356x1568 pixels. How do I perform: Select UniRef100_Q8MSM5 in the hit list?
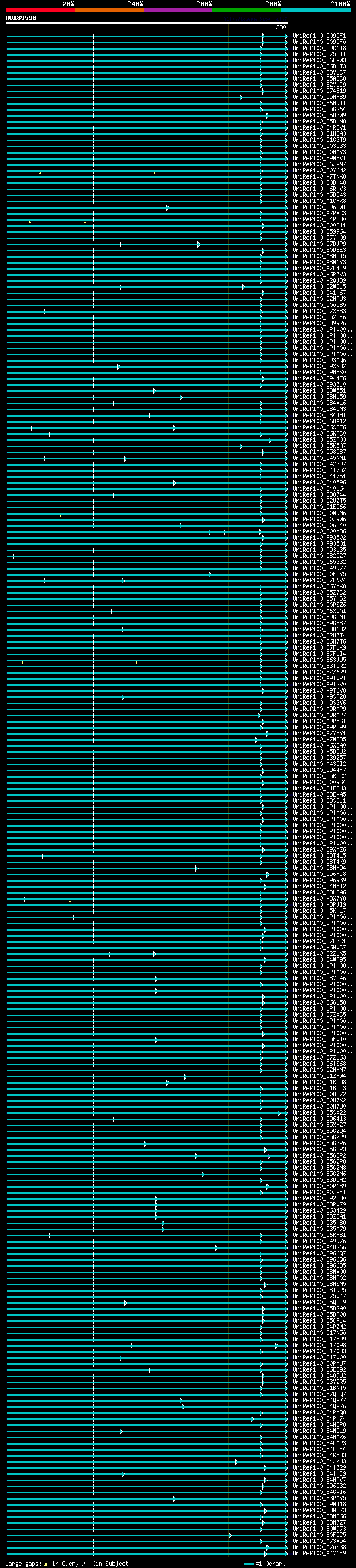319,1284
